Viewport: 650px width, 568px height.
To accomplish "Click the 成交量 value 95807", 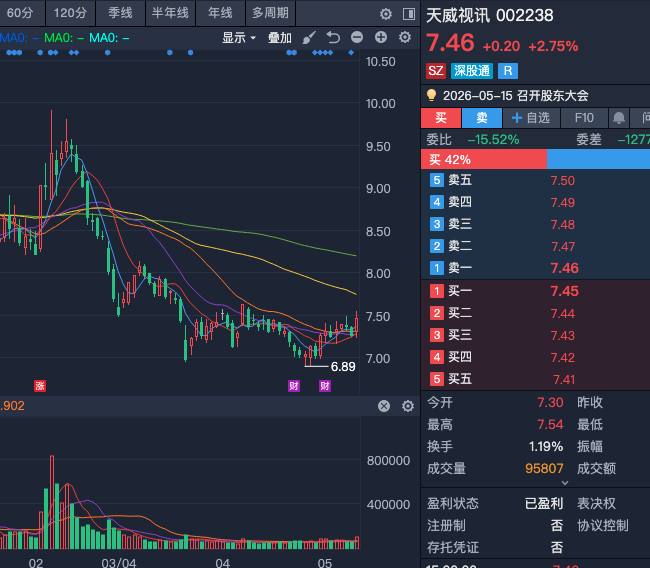I will (x=544, y=468).
